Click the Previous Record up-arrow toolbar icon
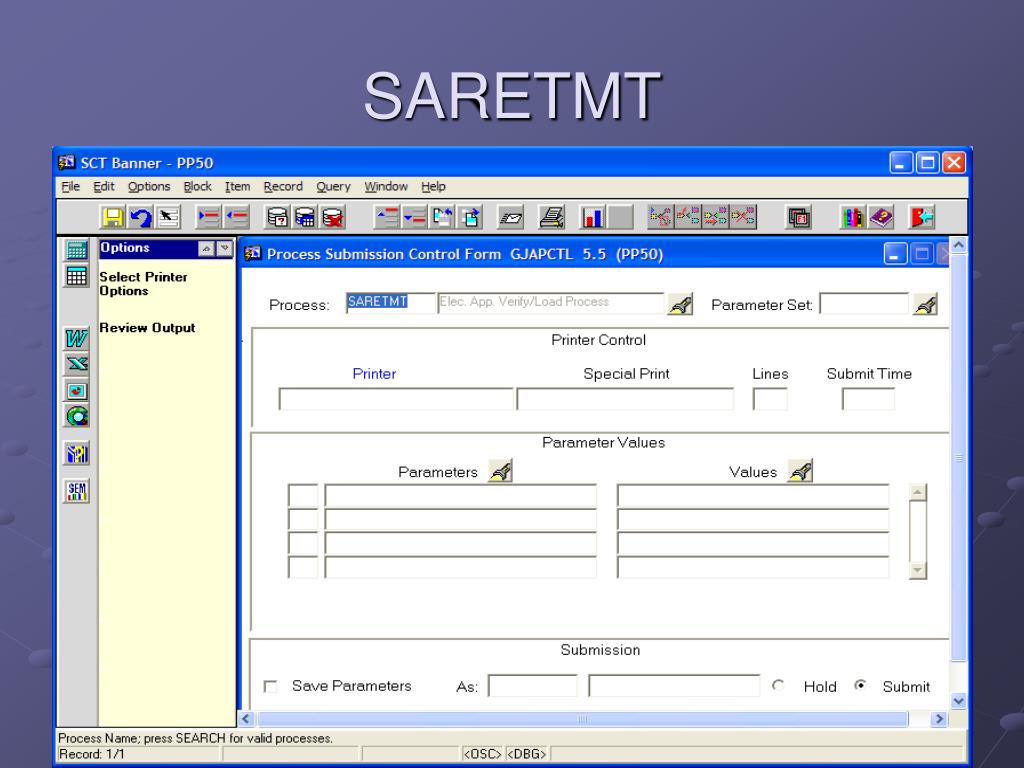This screenshot has width=1024, height=768. [x=387, y=217]
